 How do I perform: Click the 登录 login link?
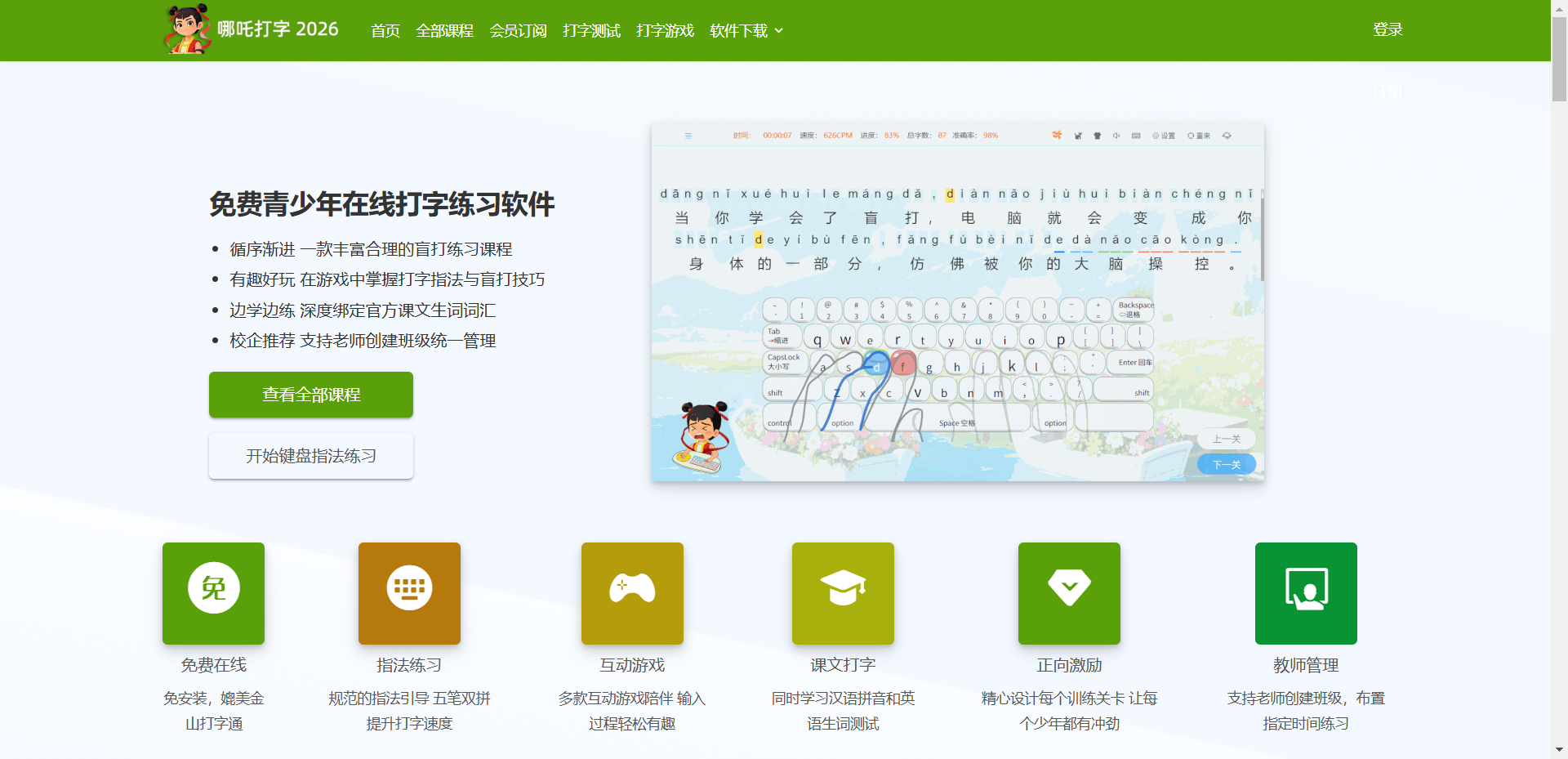point(1387,29)
